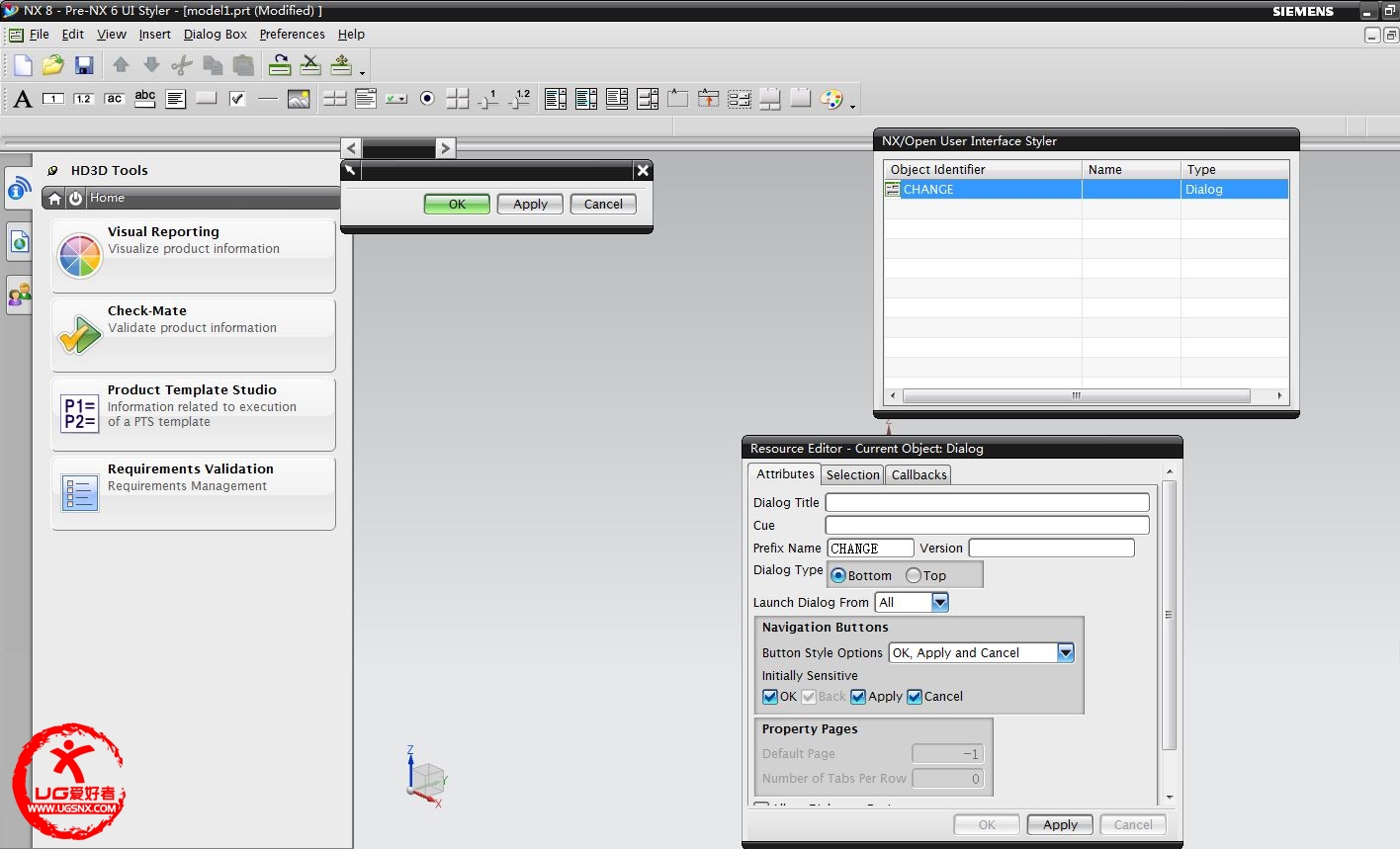The image size is (1400, 849).
Task: Insert a color tool palette icon
Action: point(831,99)
